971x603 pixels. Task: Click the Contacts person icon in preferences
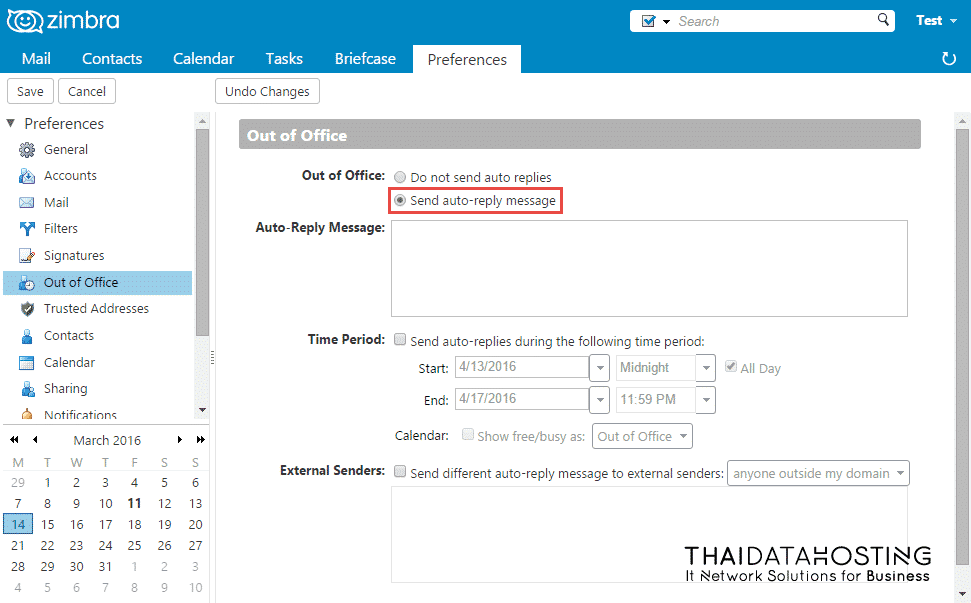coord(27,336)
